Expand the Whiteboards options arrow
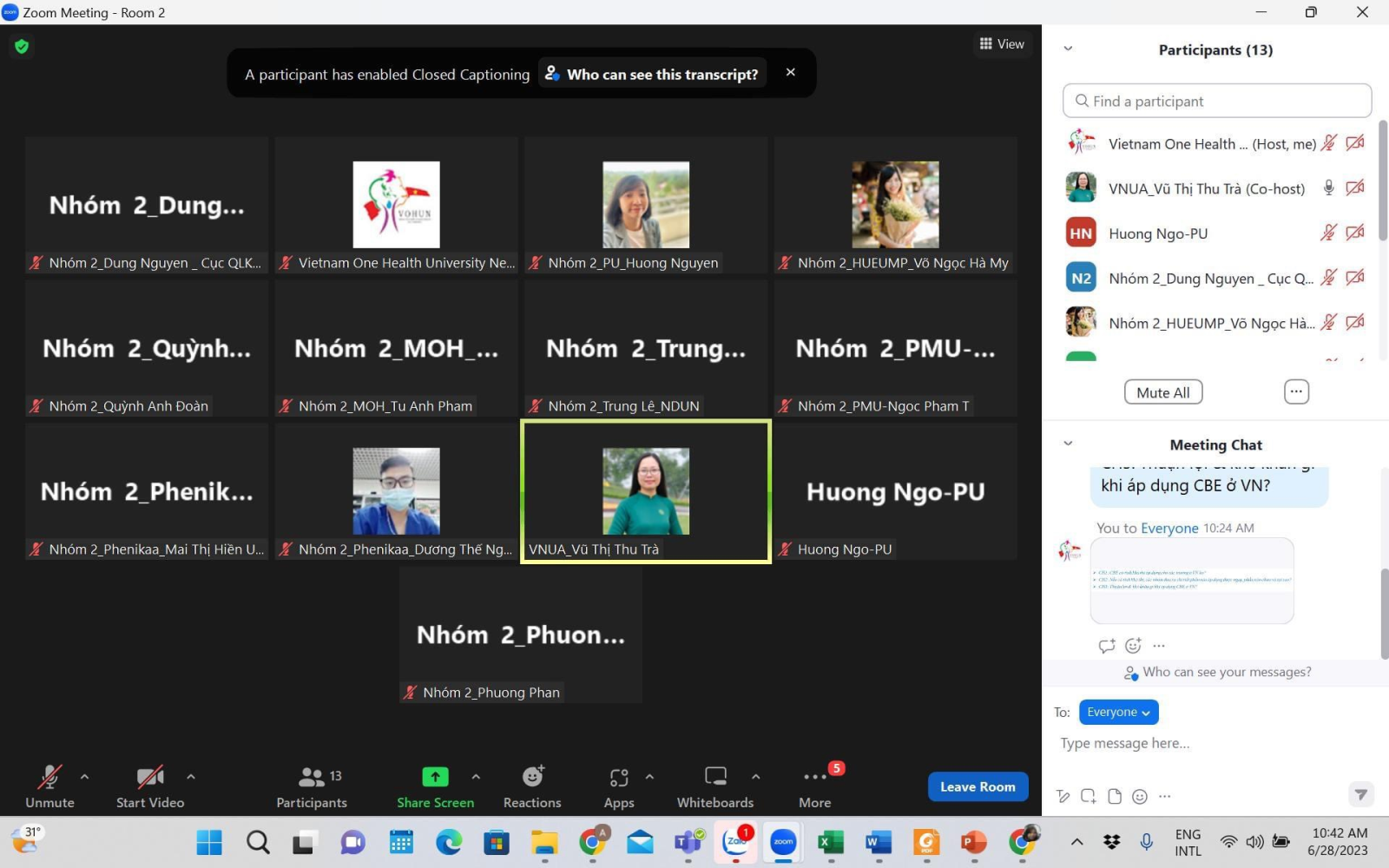 [x=755, y=777]
